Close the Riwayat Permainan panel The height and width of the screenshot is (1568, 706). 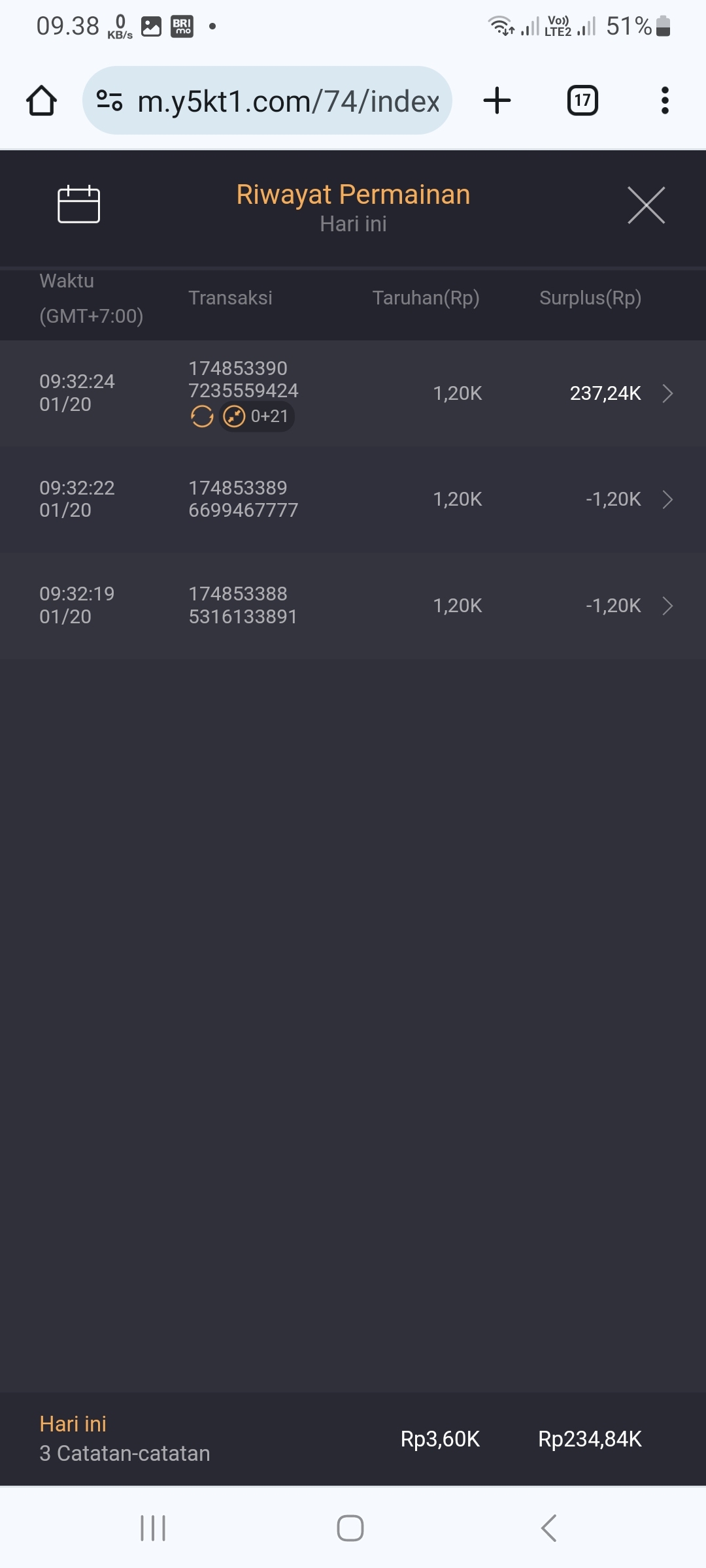[x=646, y=205]
